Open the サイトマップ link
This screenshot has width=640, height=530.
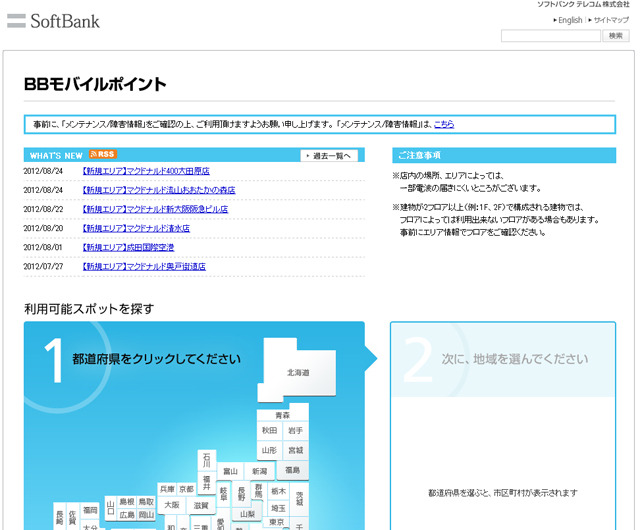(611, 20)
